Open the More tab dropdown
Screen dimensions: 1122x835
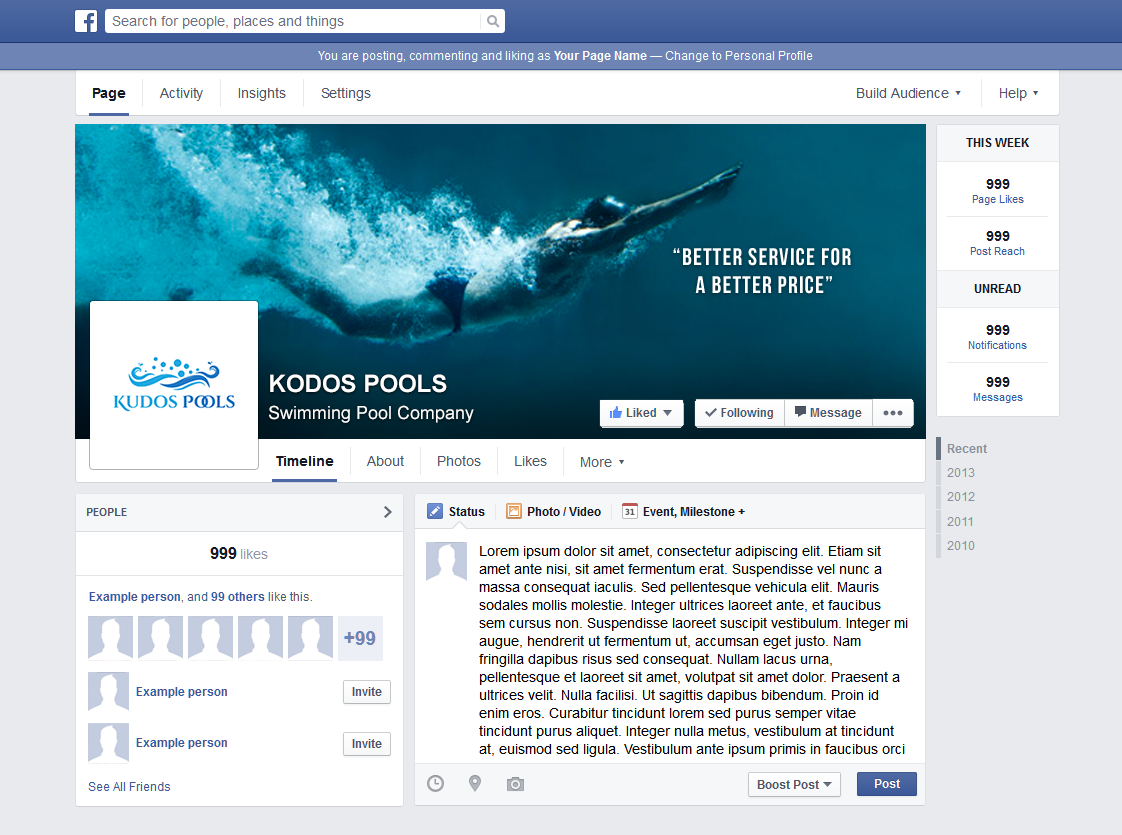coord(601,461)
